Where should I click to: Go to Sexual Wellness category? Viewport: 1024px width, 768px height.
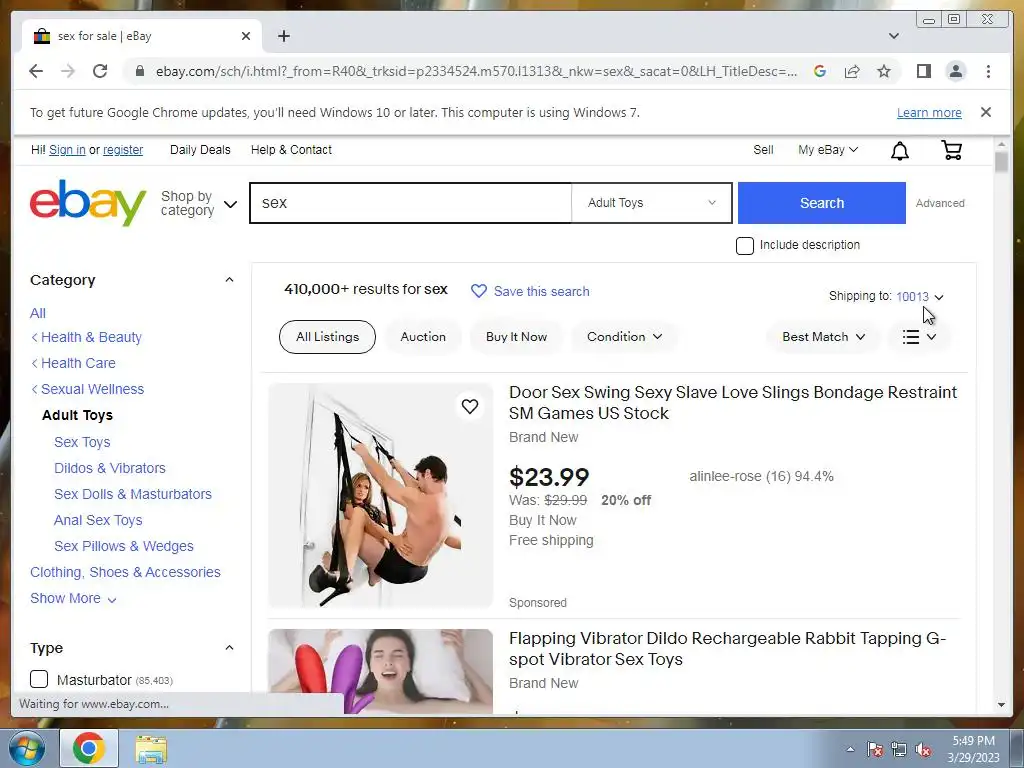pos(92,389)
